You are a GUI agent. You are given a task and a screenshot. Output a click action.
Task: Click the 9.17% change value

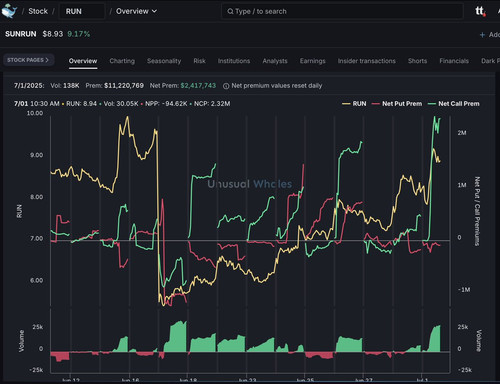click(79, 34)
